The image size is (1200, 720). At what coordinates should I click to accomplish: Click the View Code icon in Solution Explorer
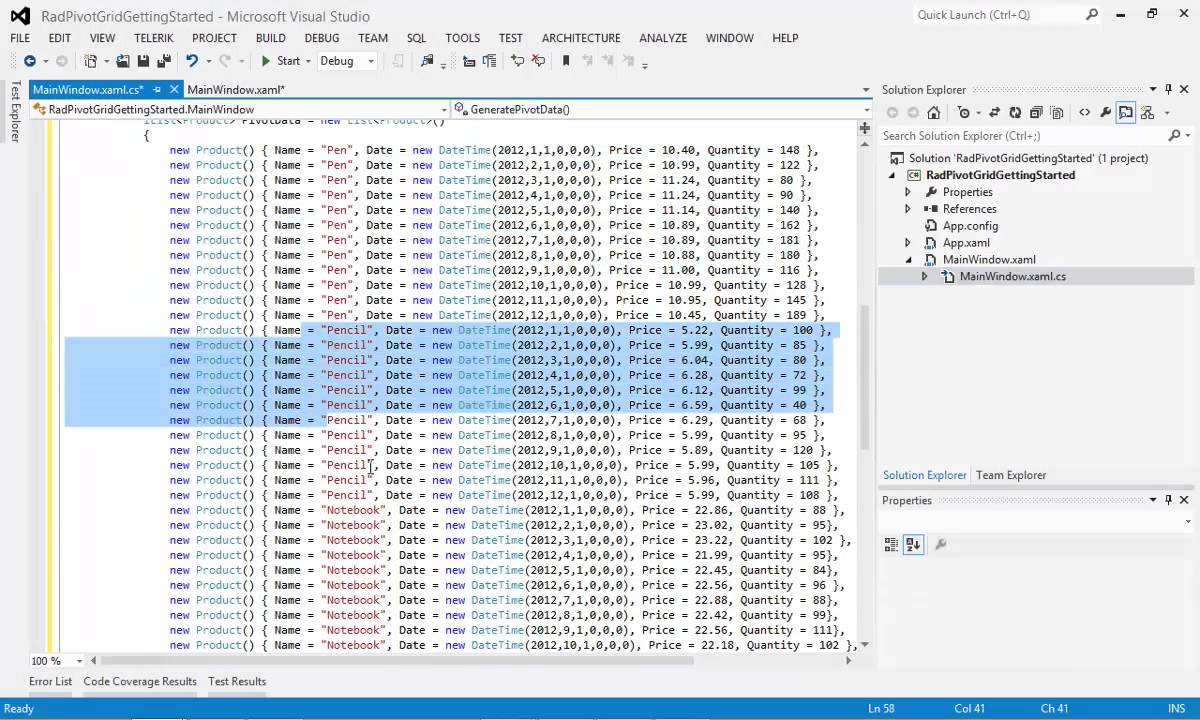tap(1084, 113)
